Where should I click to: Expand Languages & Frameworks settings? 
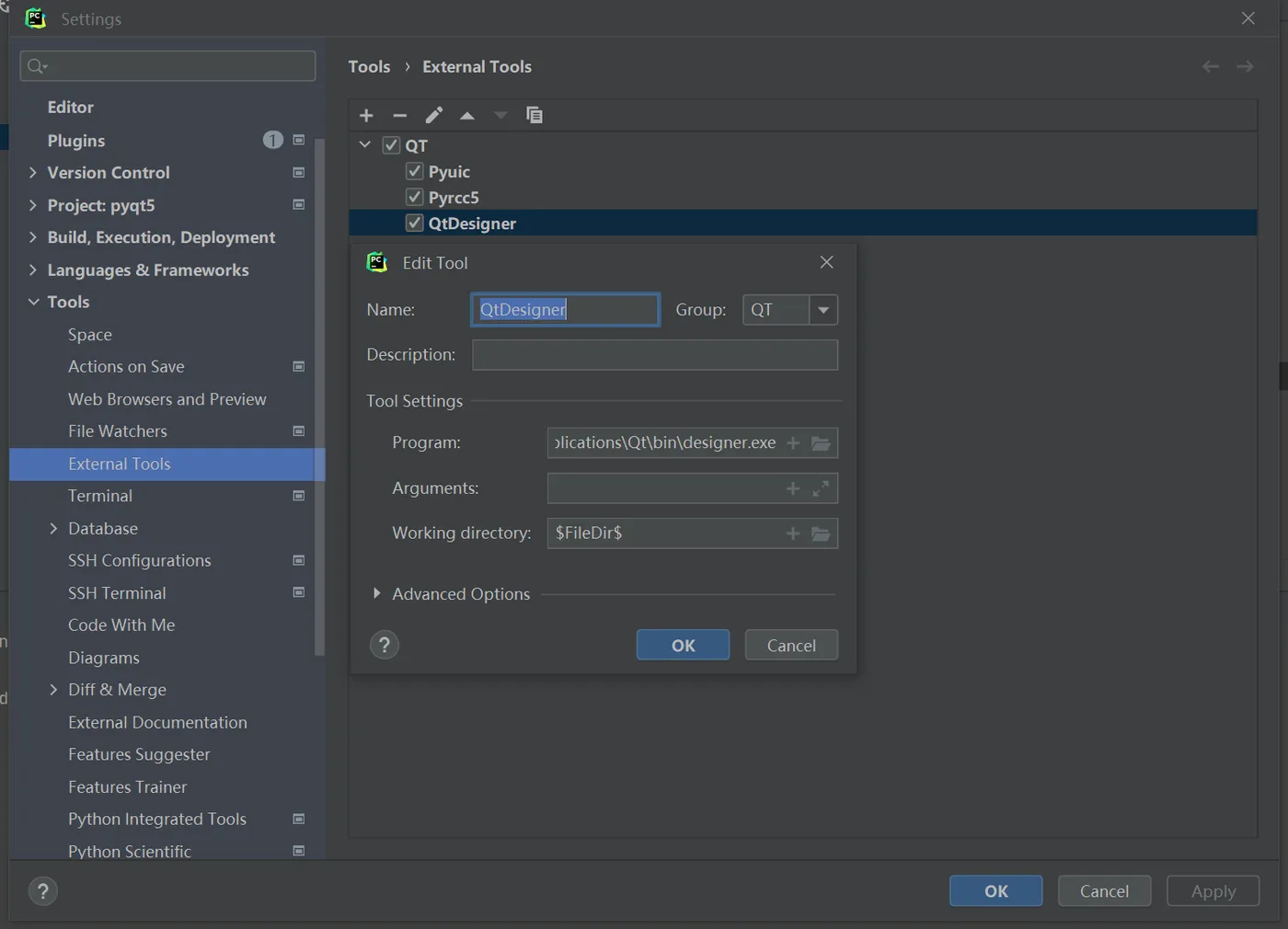[x=33, y=270]
